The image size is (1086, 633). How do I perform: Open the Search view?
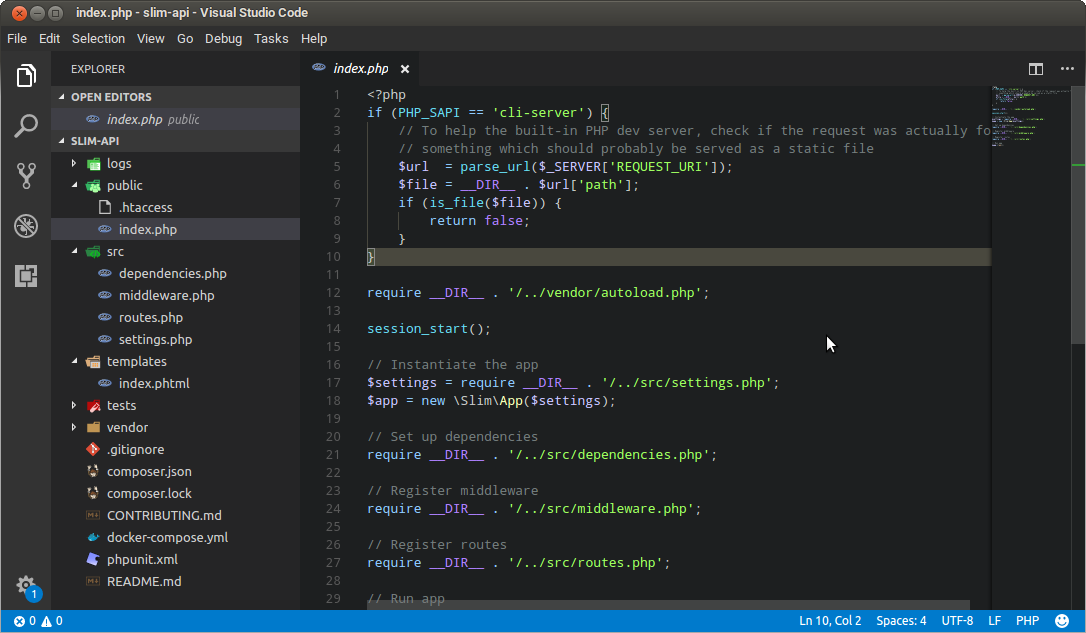[x=25, y=125]
